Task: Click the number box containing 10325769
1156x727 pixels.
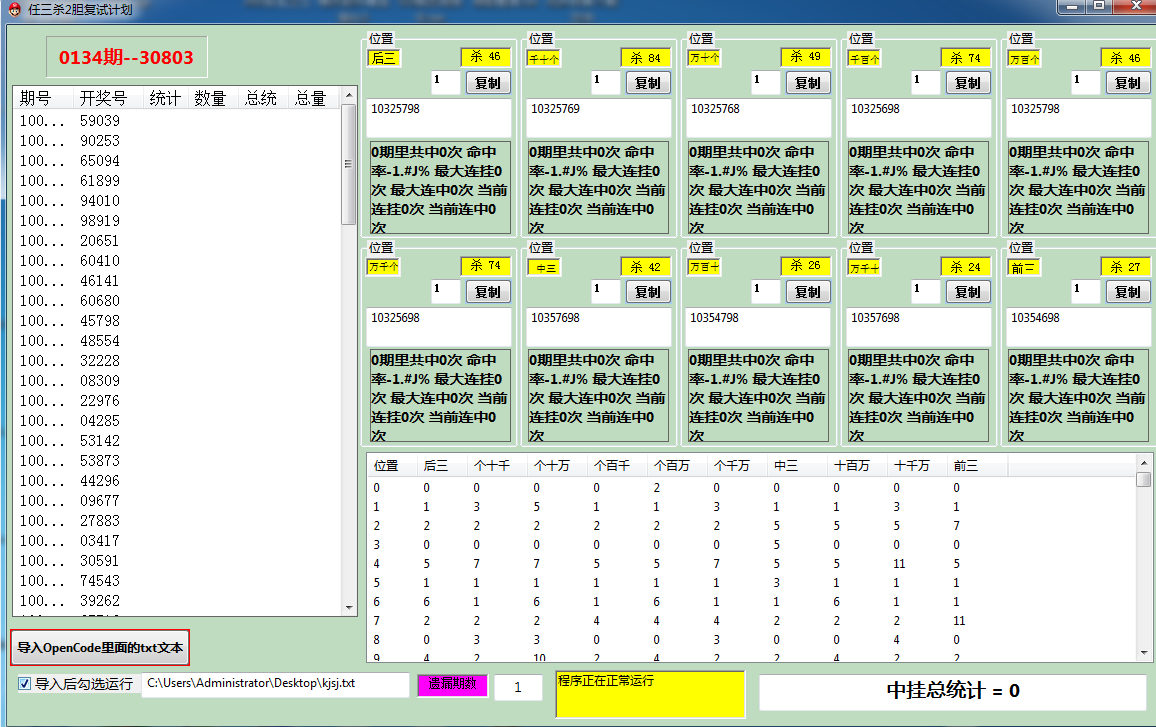Action: pyautogui.click(x=598, y=118)
